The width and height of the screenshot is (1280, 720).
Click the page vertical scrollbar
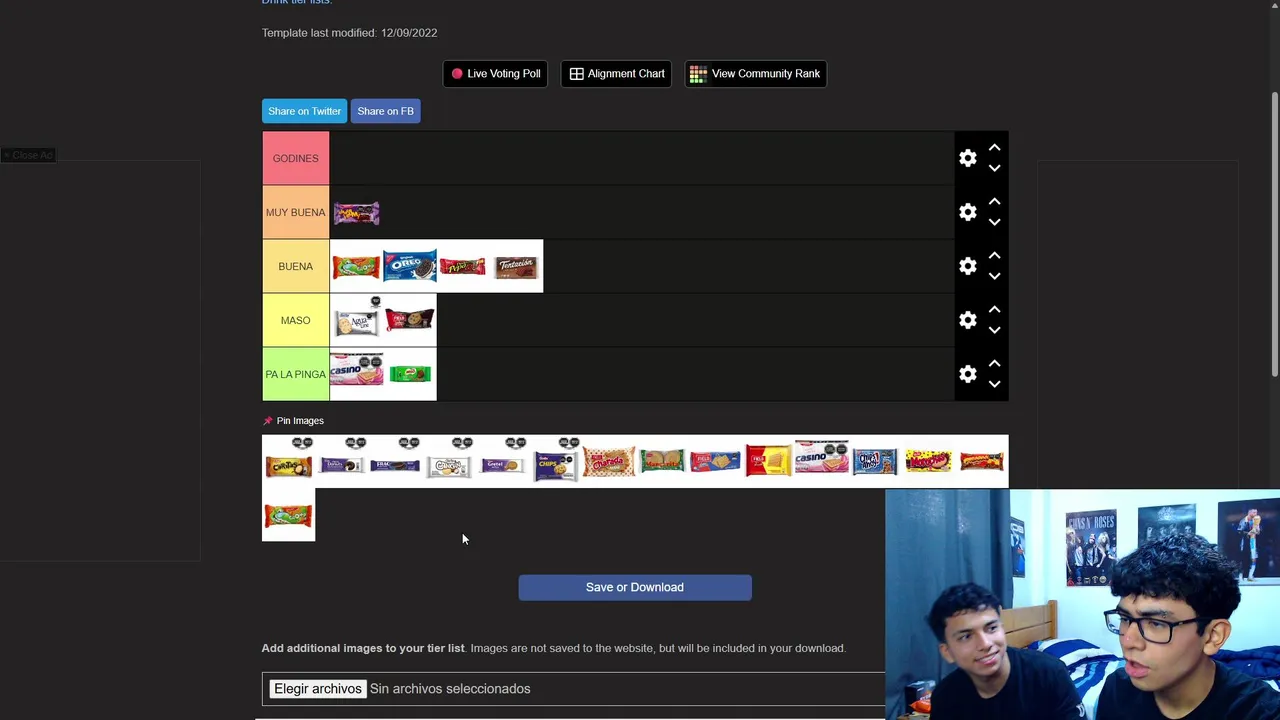[1274, 235]
